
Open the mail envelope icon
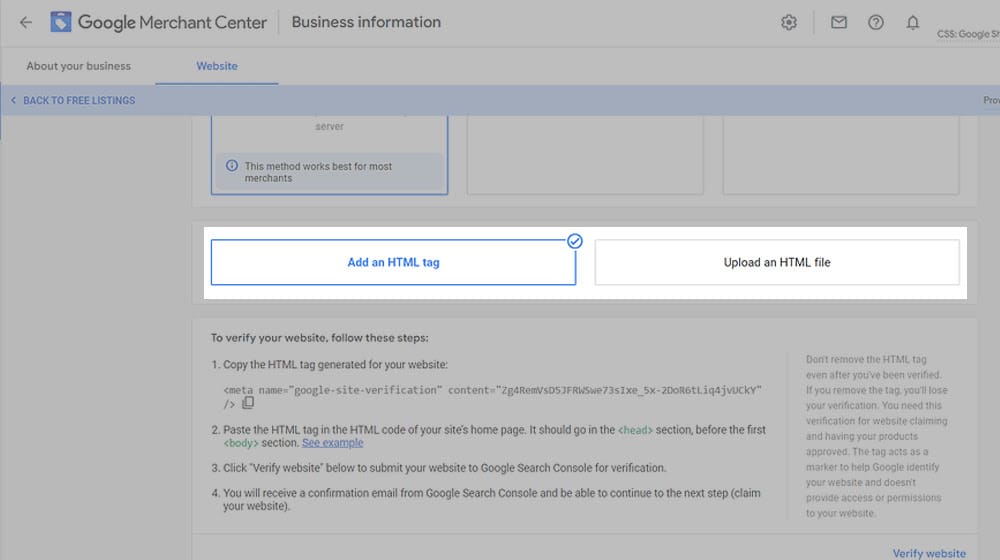839,23
